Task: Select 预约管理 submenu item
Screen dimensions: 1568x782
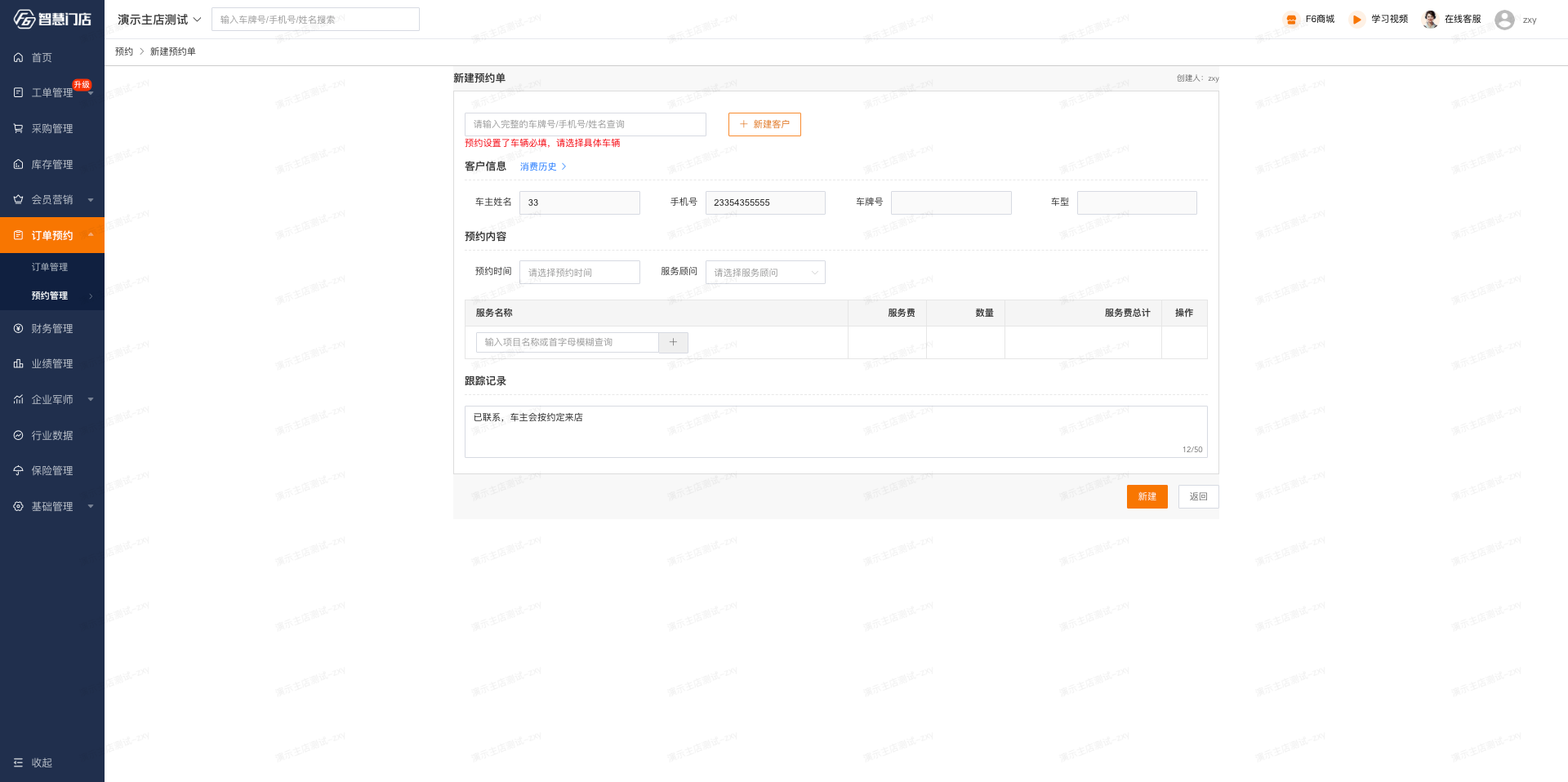Action: 50,296
